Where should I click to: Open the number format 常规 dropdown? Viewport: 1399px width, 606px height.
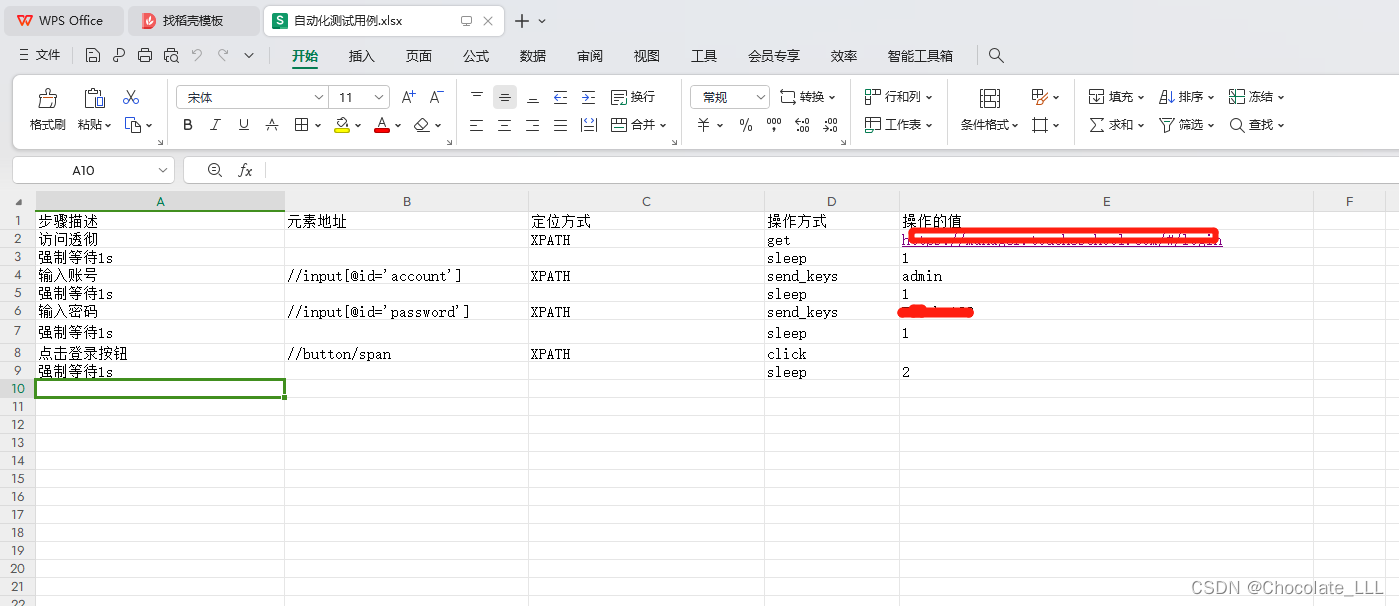pyautogui.click(x=761, y=97)
